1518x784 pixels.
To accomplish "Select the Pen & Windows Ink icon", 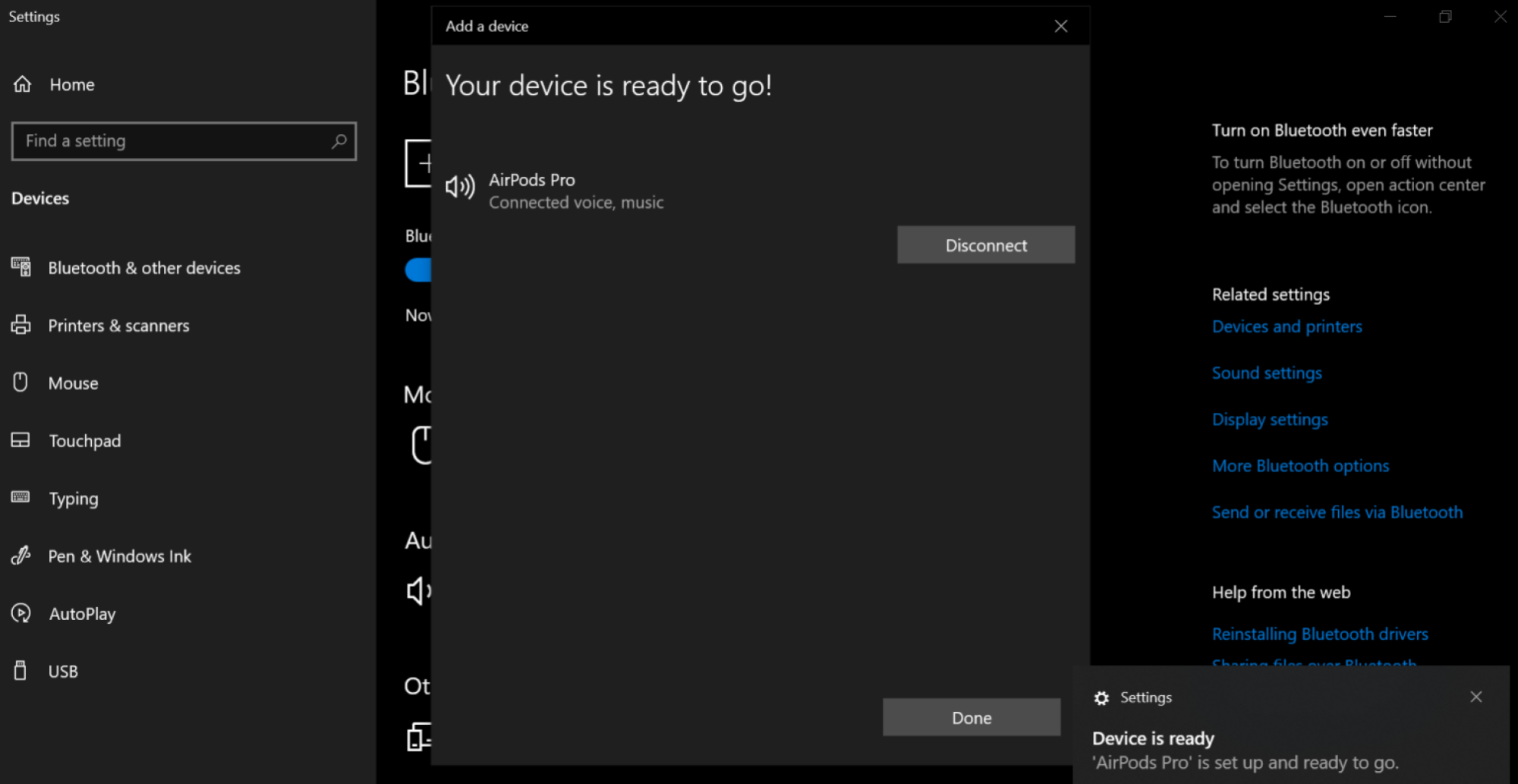I will pyautogui.click(x=20, y=556).
